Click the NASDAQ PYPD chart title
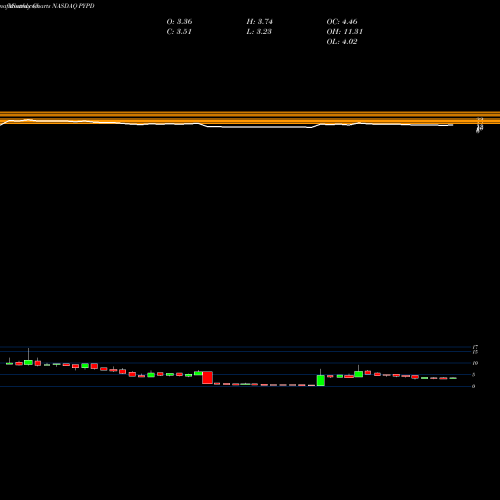The width and height of the screenshot is (500, 500). tap(74, 6)
